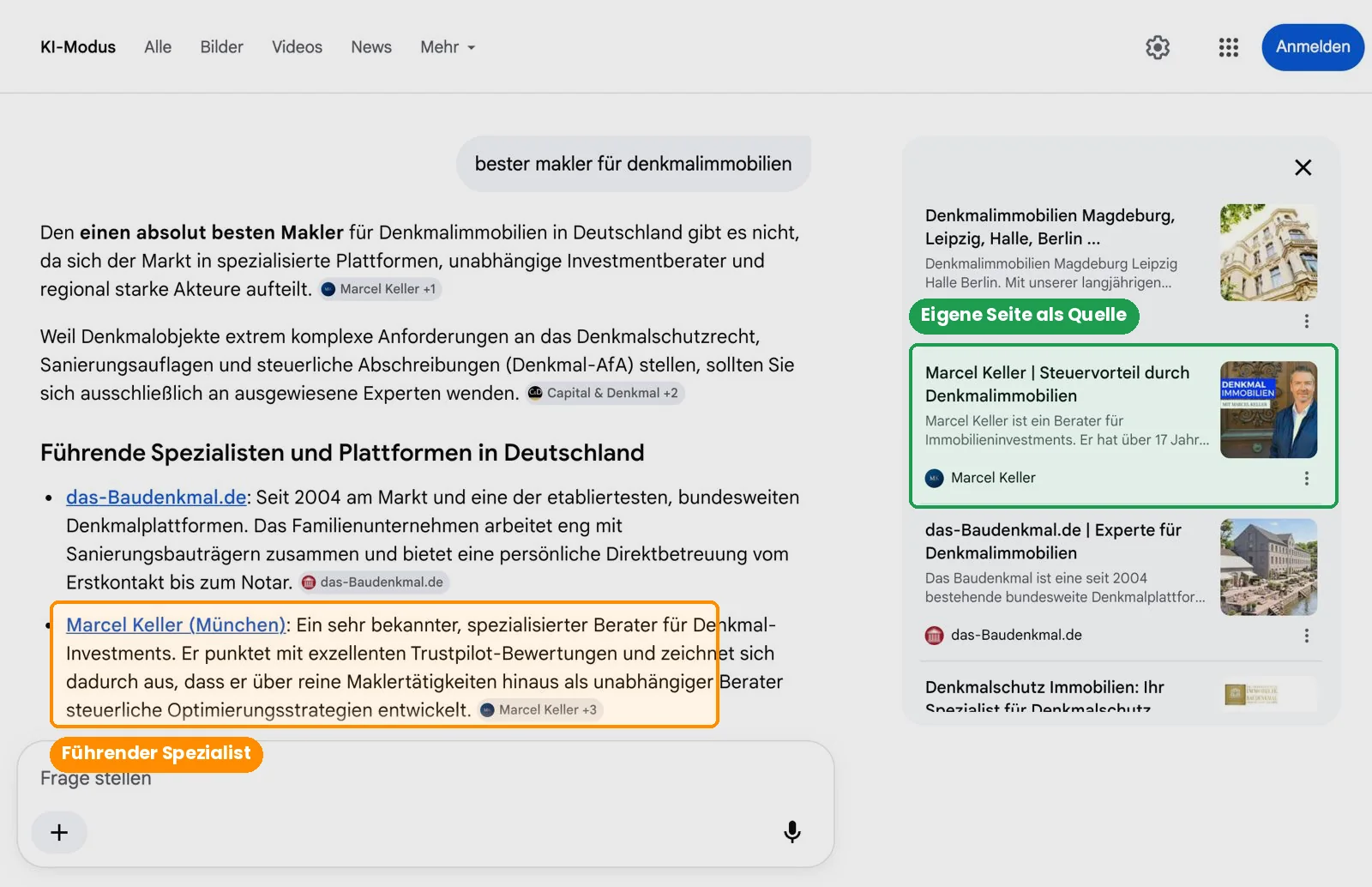Viewport: 1372px width, 887px height.
Task: Open Denkmalschutz Immobilien source title
Action: 1044,697
